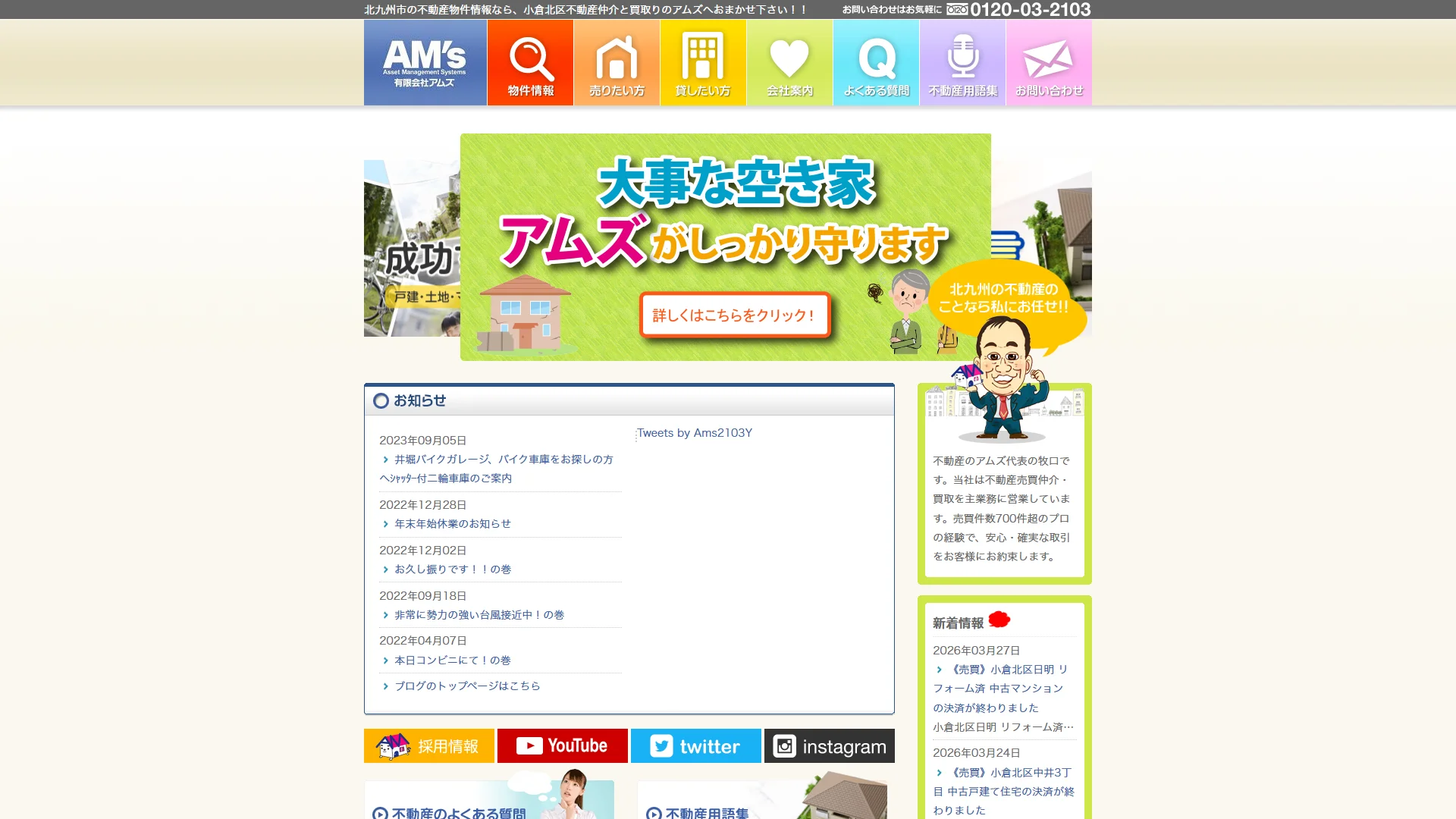Screen dimensions: 1456x819
Task: Click the 北九州の不動産のことなら speech bubble
Action: tap(1009, 298)
